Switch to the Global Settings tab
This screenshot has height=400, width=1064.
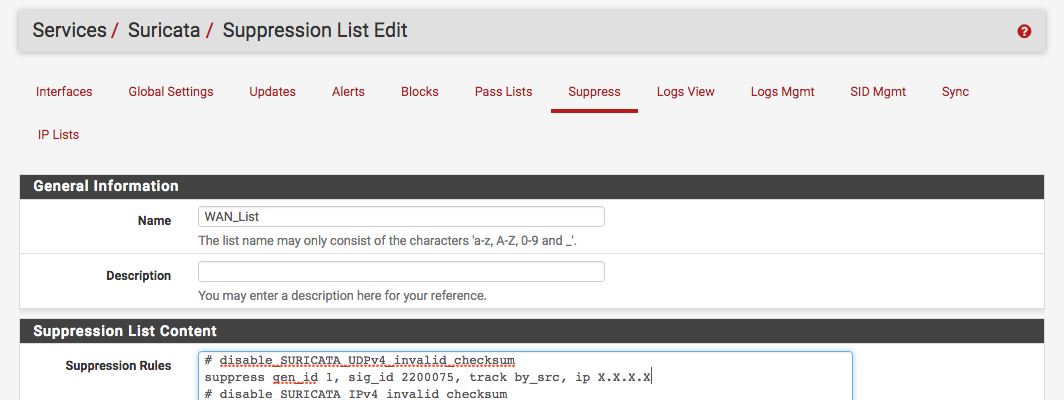(171, 92)
